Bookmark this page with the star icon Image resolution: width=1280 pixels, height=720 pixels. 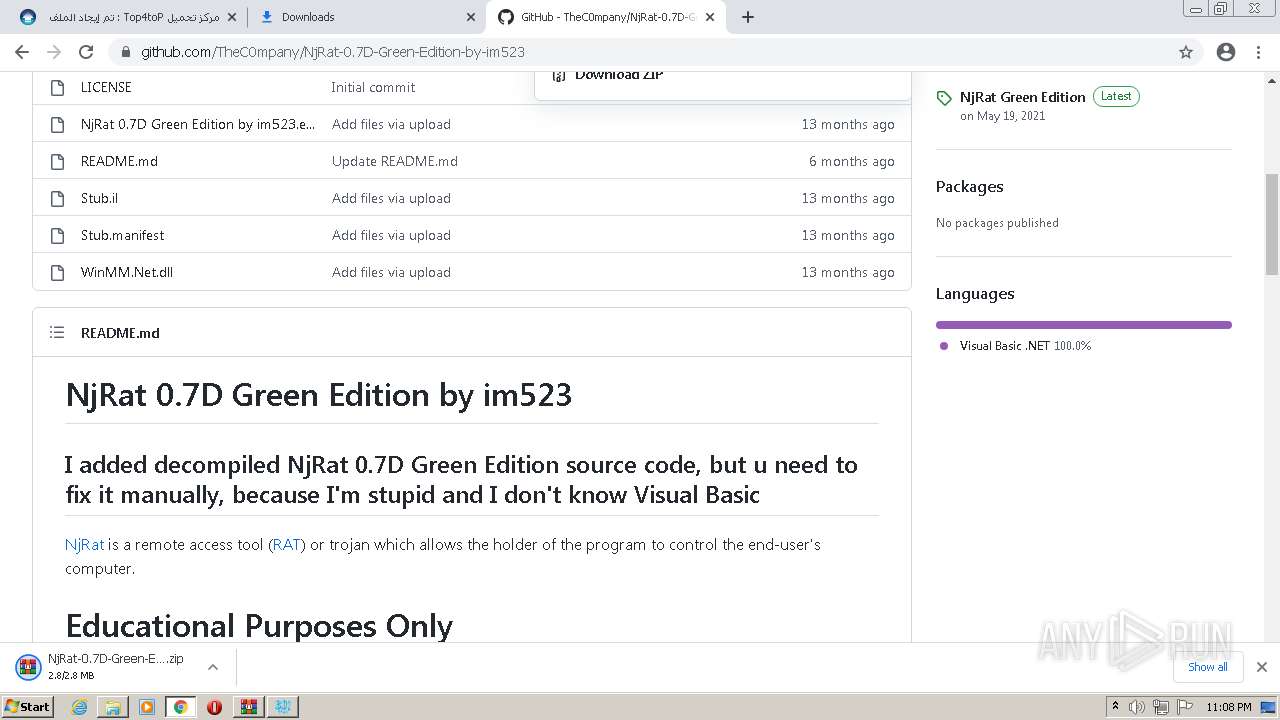click(1186, 52)
